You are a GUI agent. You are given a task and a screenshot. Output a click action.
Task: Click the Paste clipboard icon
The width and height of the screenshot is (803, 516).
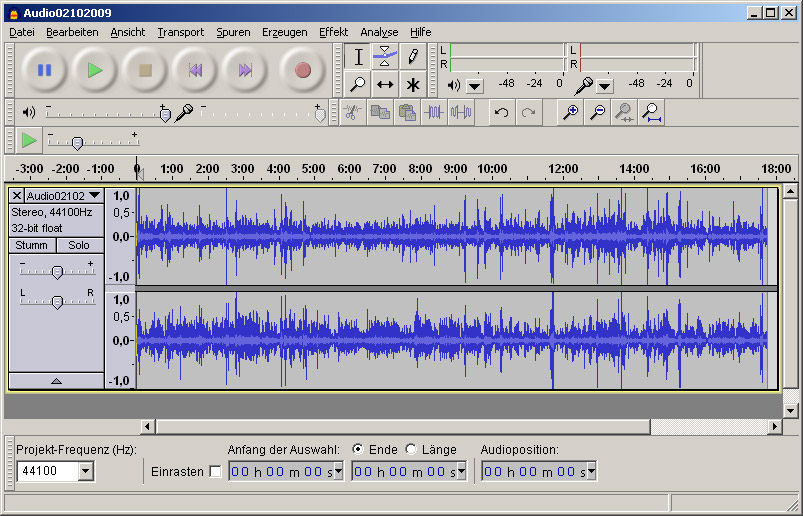[x=407, y=112]
